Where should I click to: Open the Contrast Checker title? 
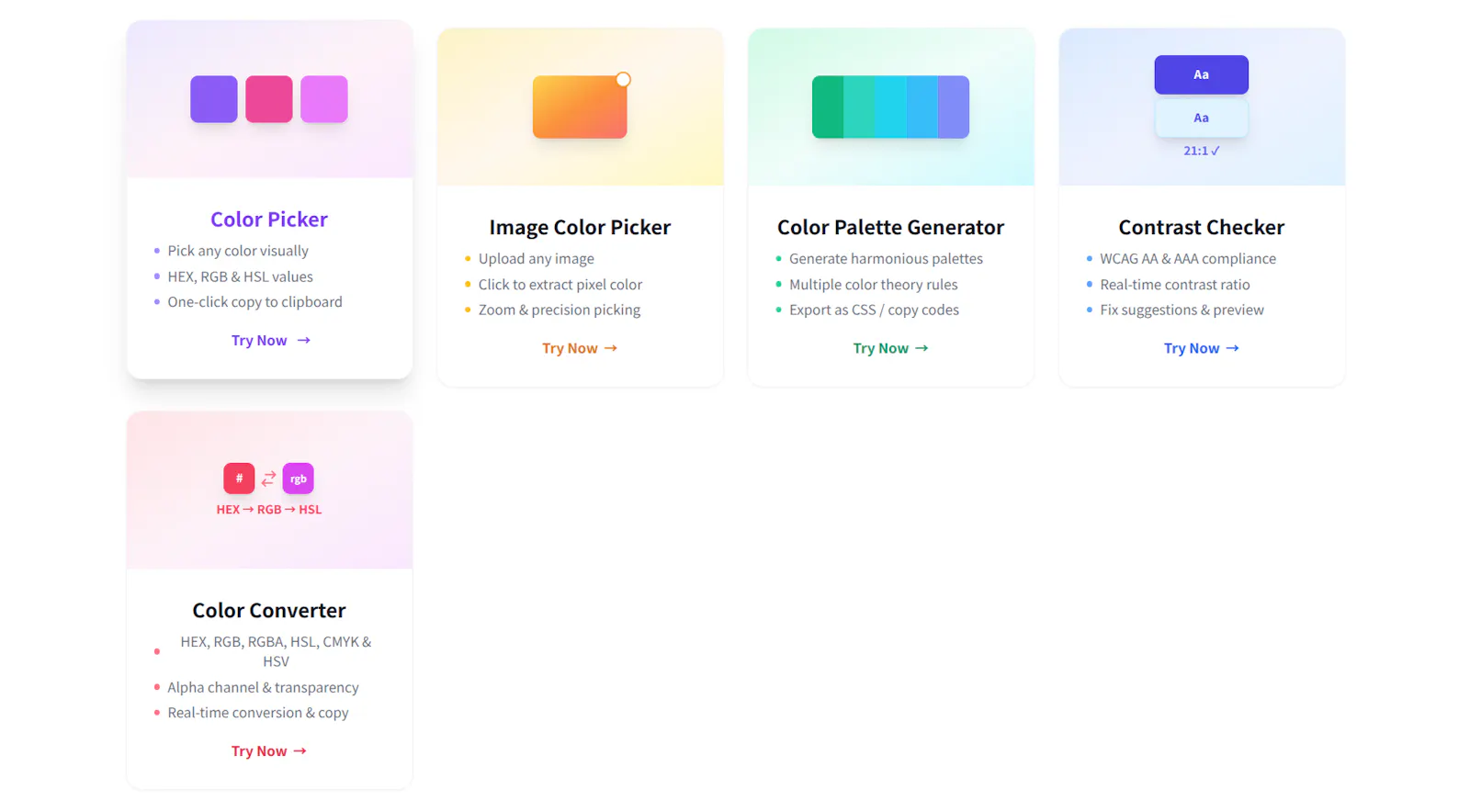coord(1202,227)
